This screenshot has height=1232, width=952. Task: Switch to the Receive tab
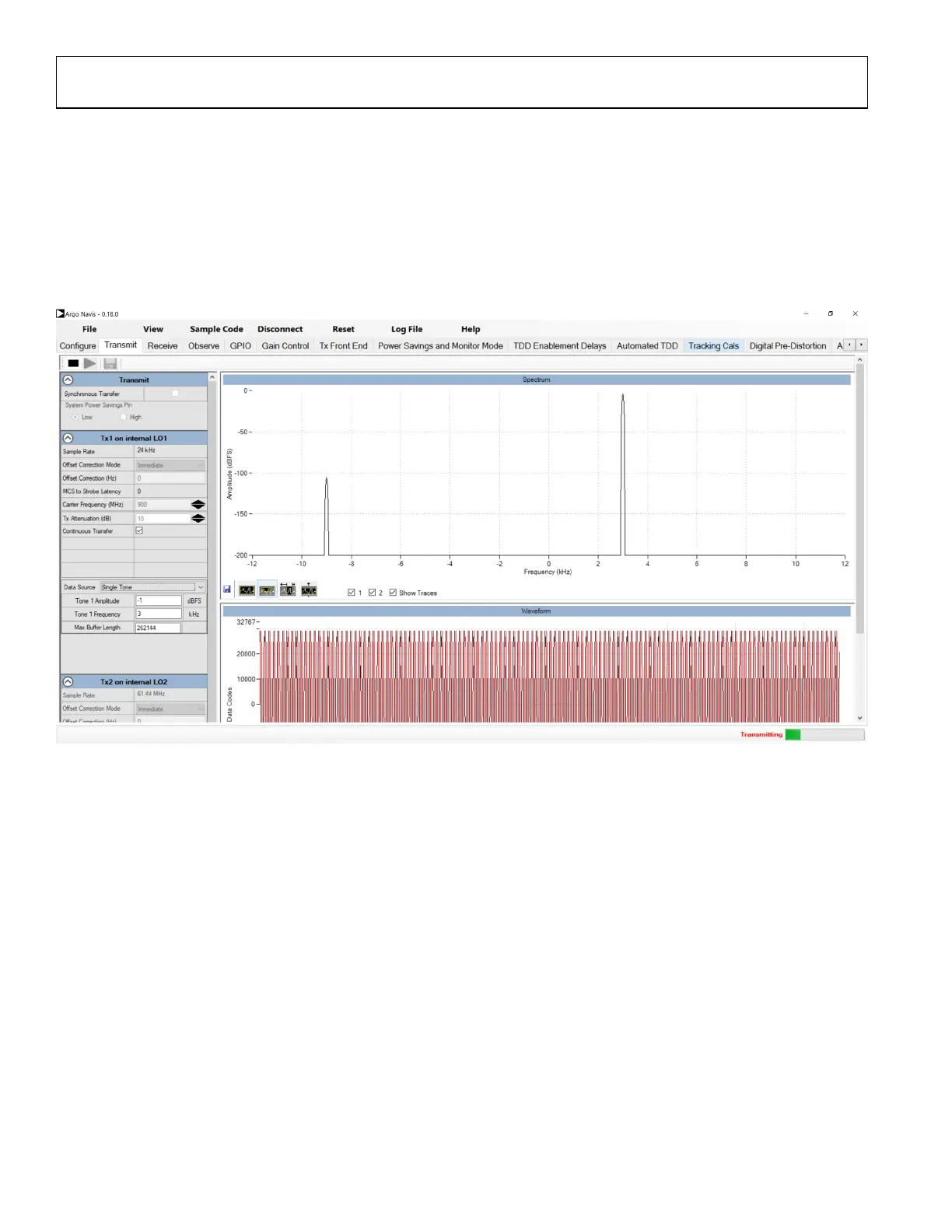coord(163,346)
